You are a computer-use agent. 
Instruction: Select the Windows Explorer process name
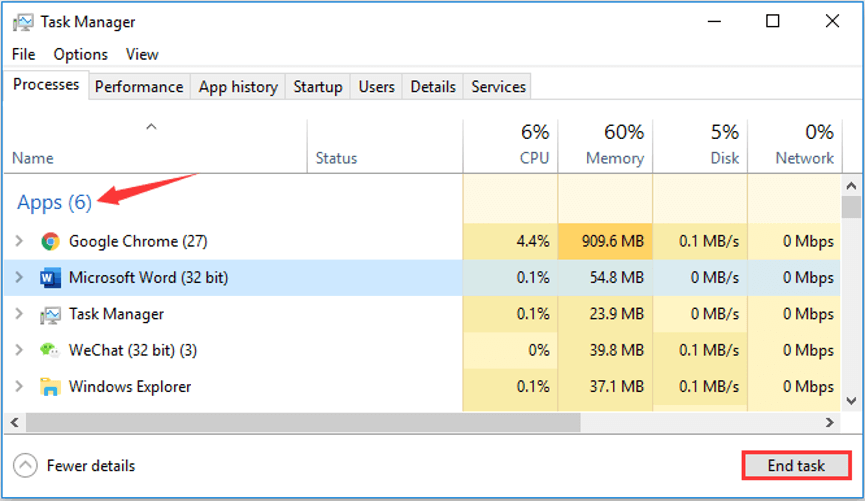[x=130, y=387]
